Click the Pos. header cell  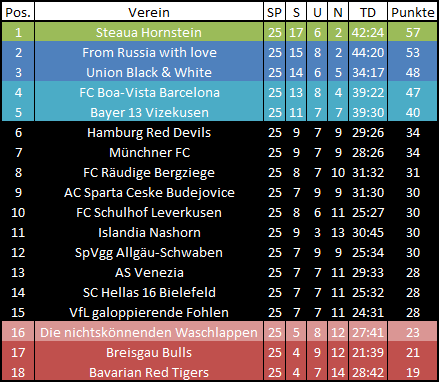click(x=18, y=12)
